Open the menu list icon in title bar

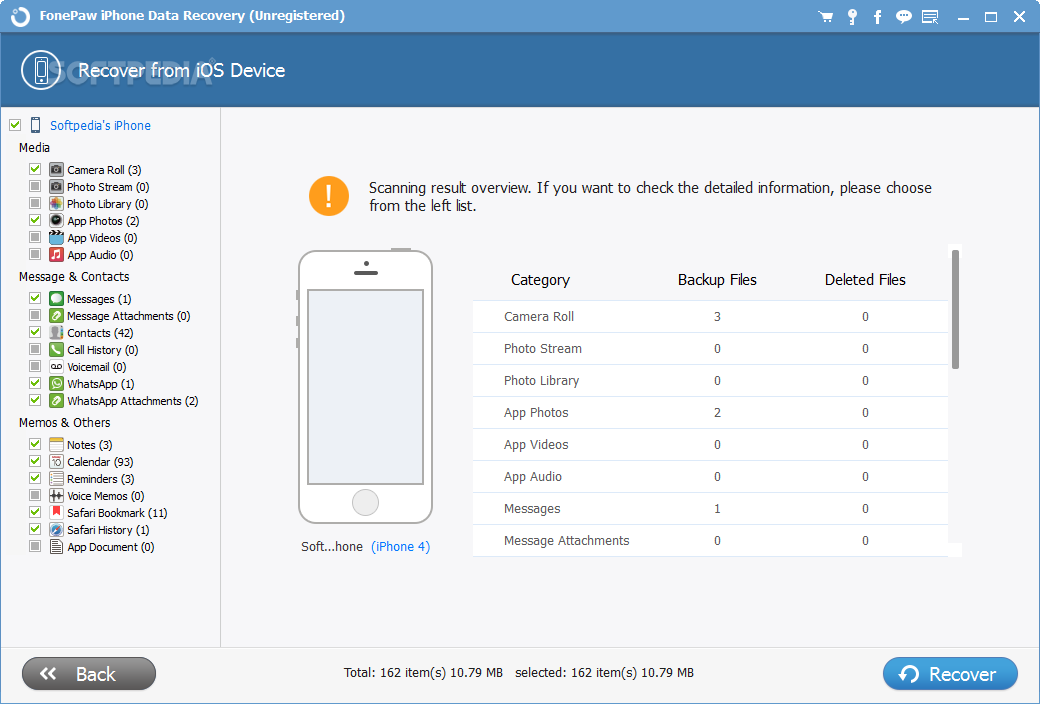(x=931, y=17)
